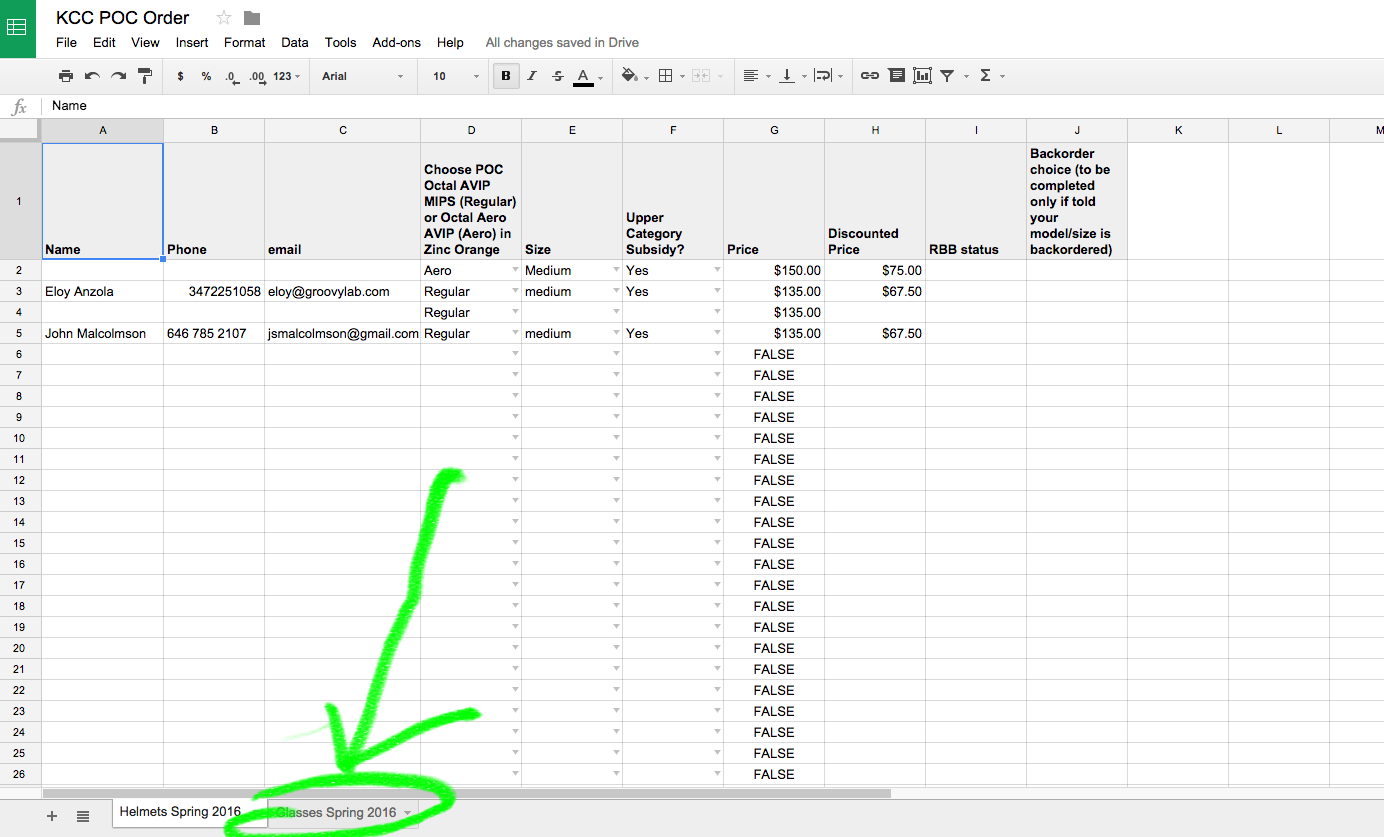This screenshot has width=1384, height=837.
Task: Click the undo arrow icon
Action: (92, 76)
